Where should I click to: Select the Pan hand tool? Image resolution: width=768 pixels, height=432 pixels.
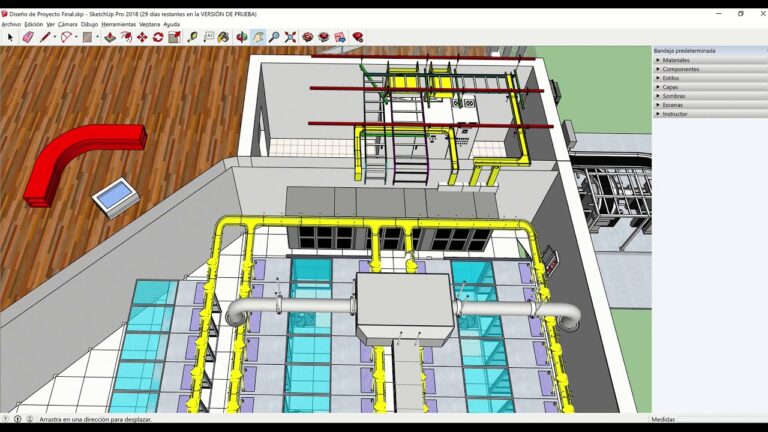(x=258, y=37)
